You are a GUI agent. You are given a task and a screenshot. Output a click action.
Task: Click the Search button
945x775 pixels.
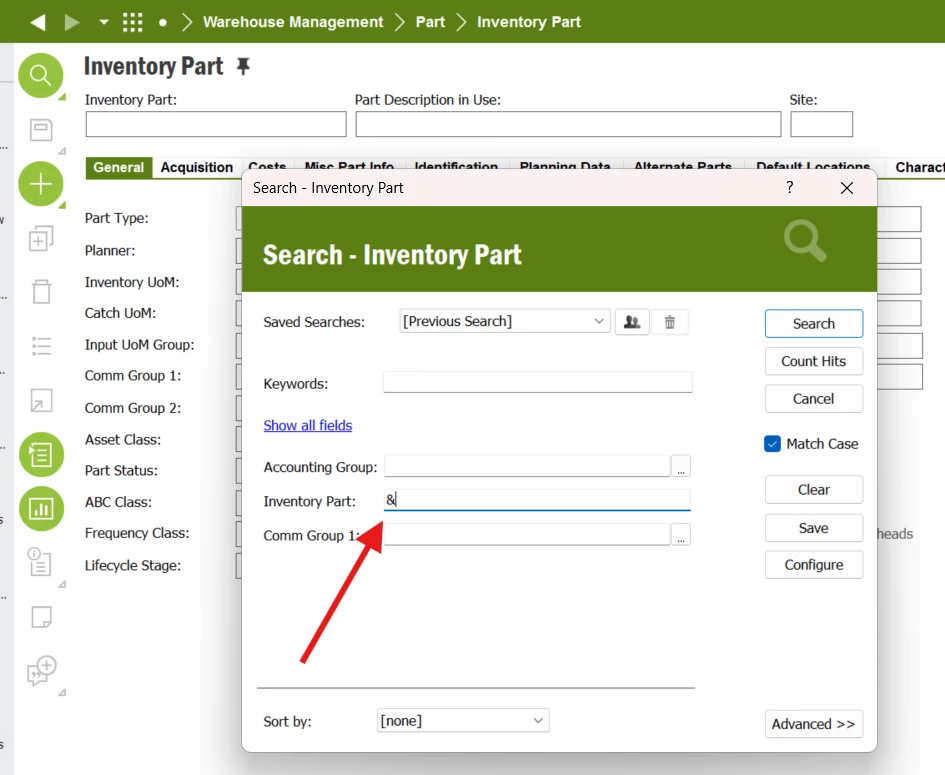(x=814, y=324)
